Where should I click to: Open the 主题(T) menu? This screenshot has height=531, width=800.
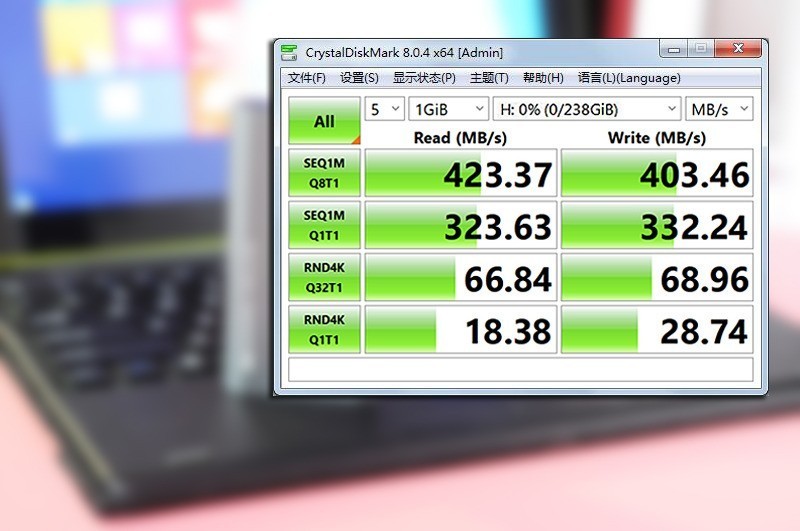tap(489, 78)
